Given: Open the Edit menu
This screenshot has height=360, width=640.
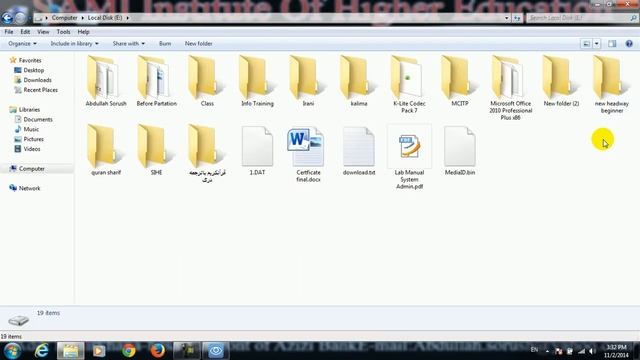Looking at the screenshot, I should [x=25, y=31].
